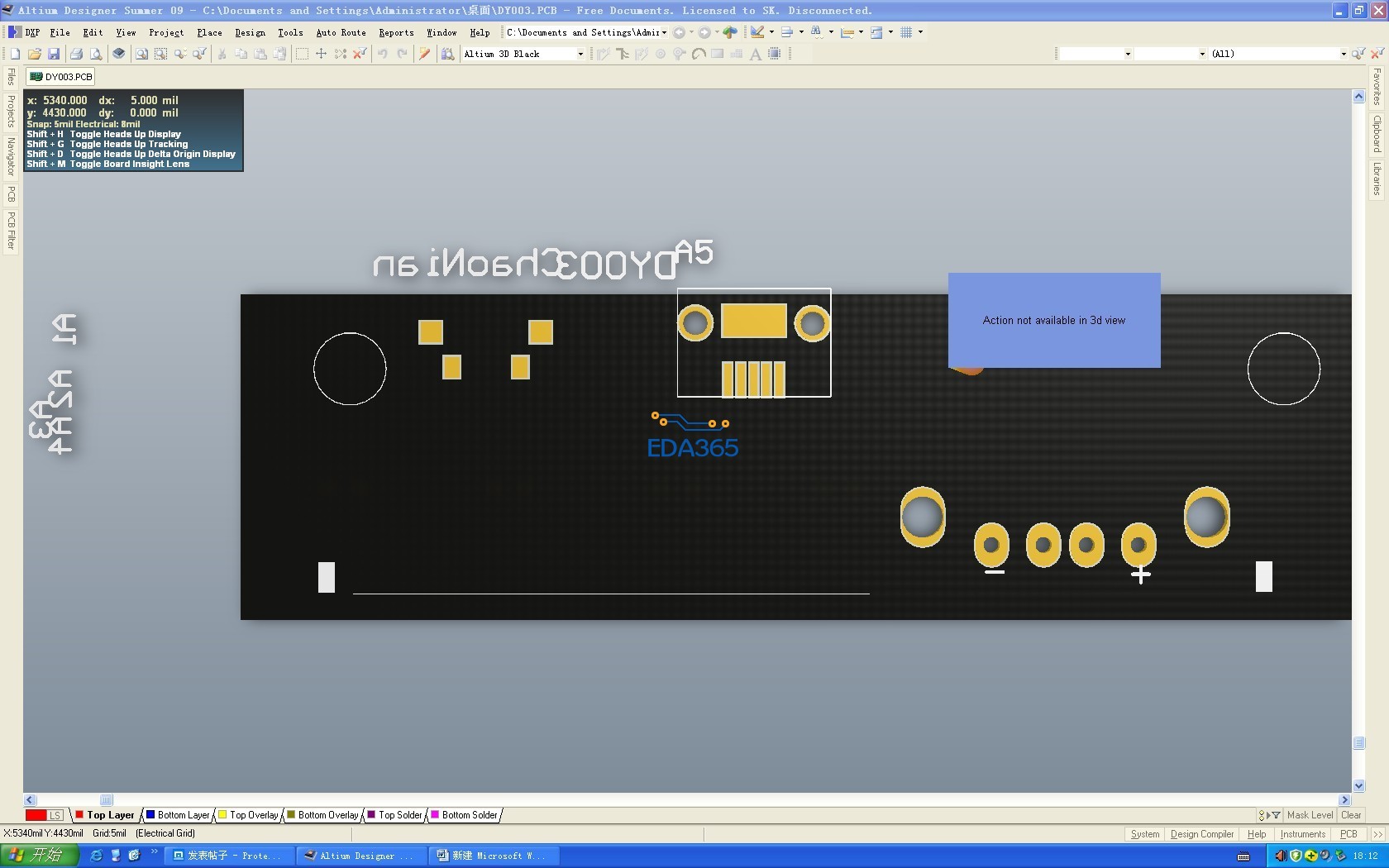Click the Save document icon

pos(54,54)
